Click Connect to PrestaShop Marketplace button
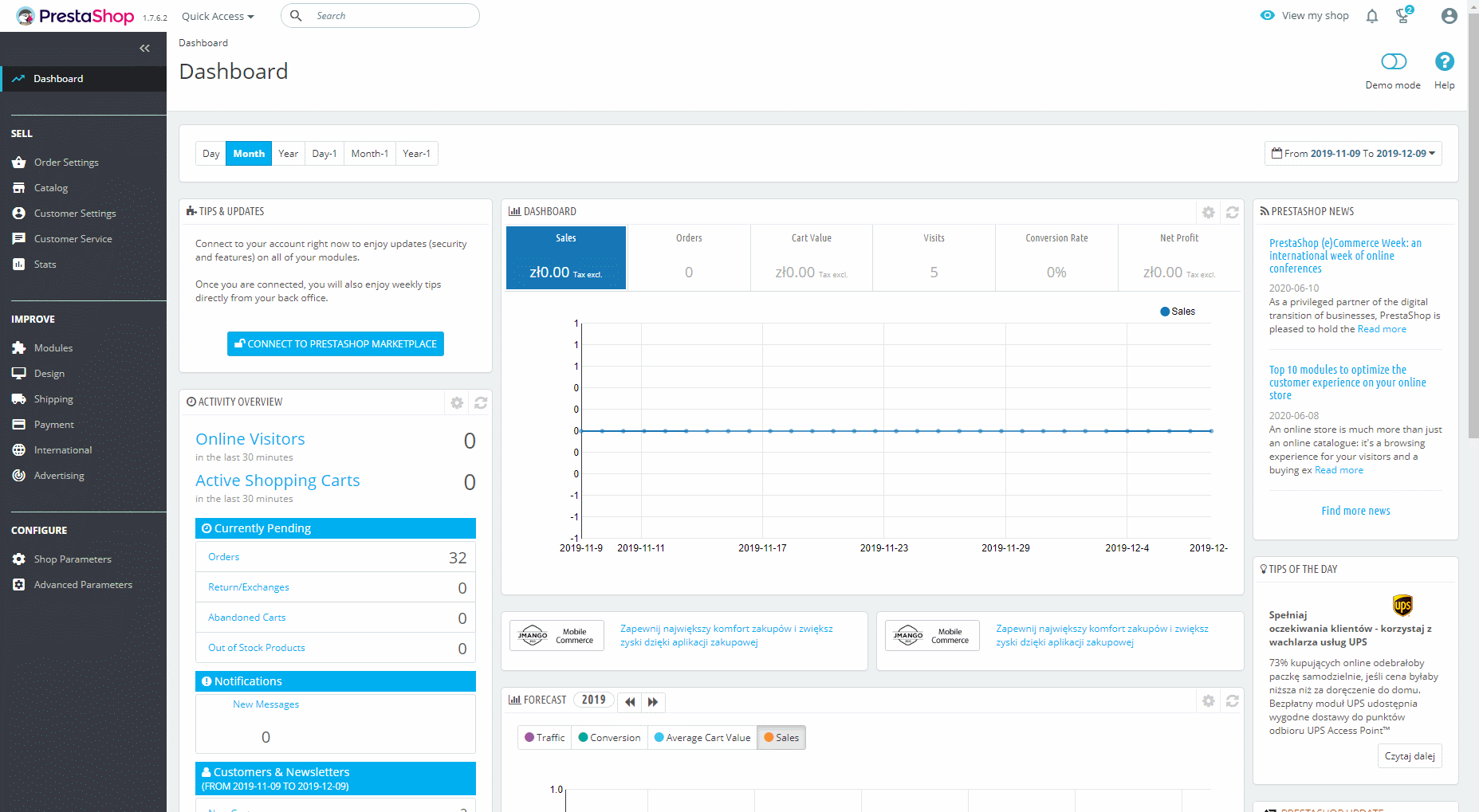The width and height of the screenshot is (1479, 812). pyautogui.click(x=335, y=344)
